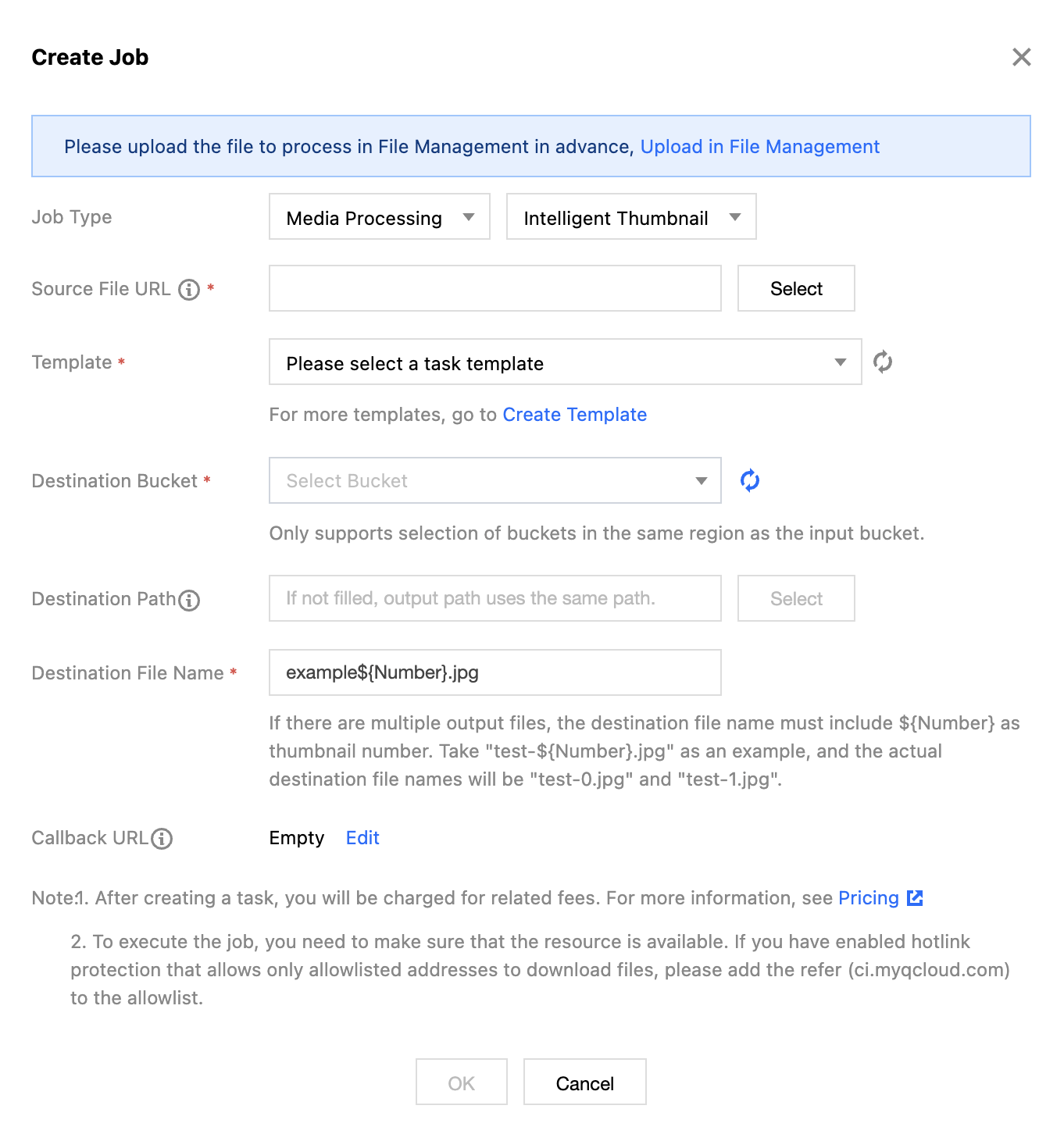Refresh the destination bucket list
1064x1134 pixels.
point(750,481)
